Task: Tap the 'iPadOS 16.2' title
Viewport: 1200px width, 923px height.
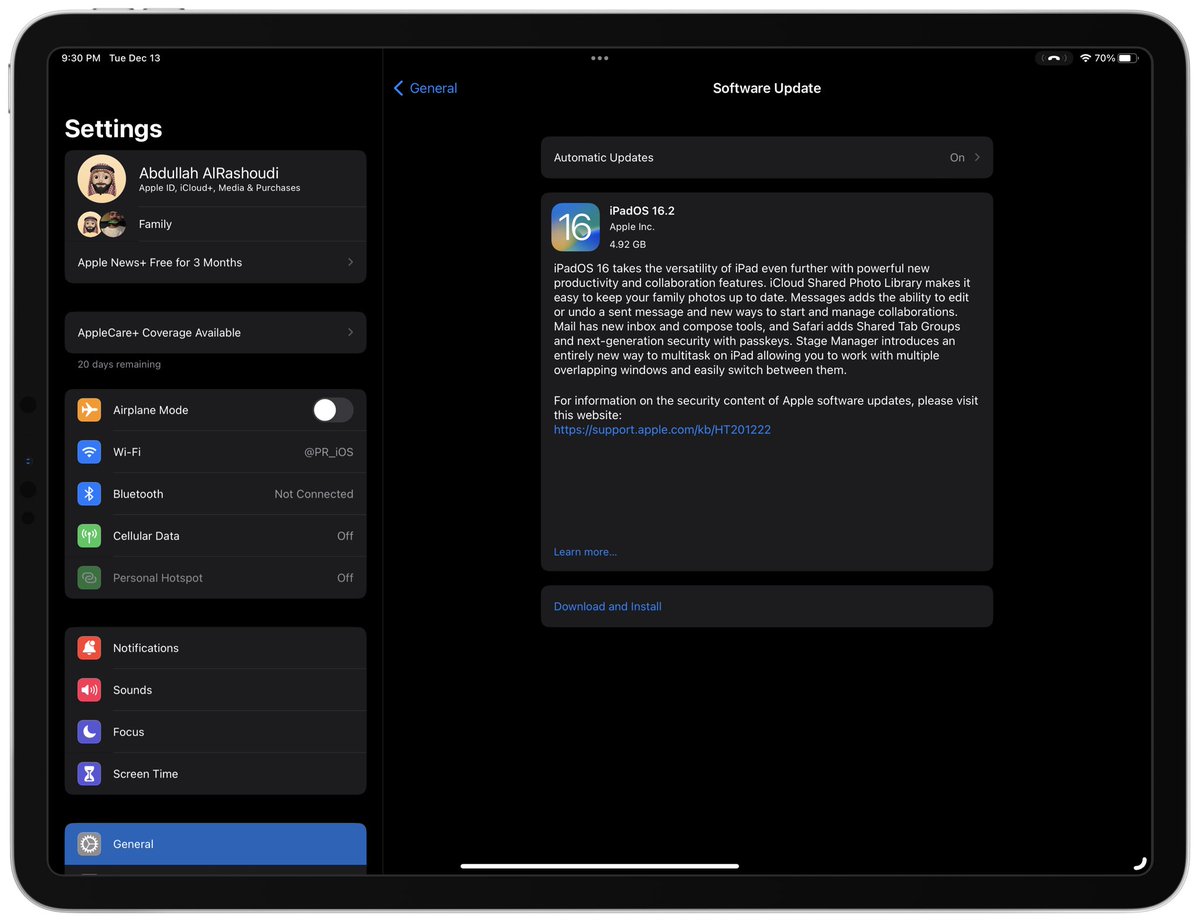Action: [642, 211]
